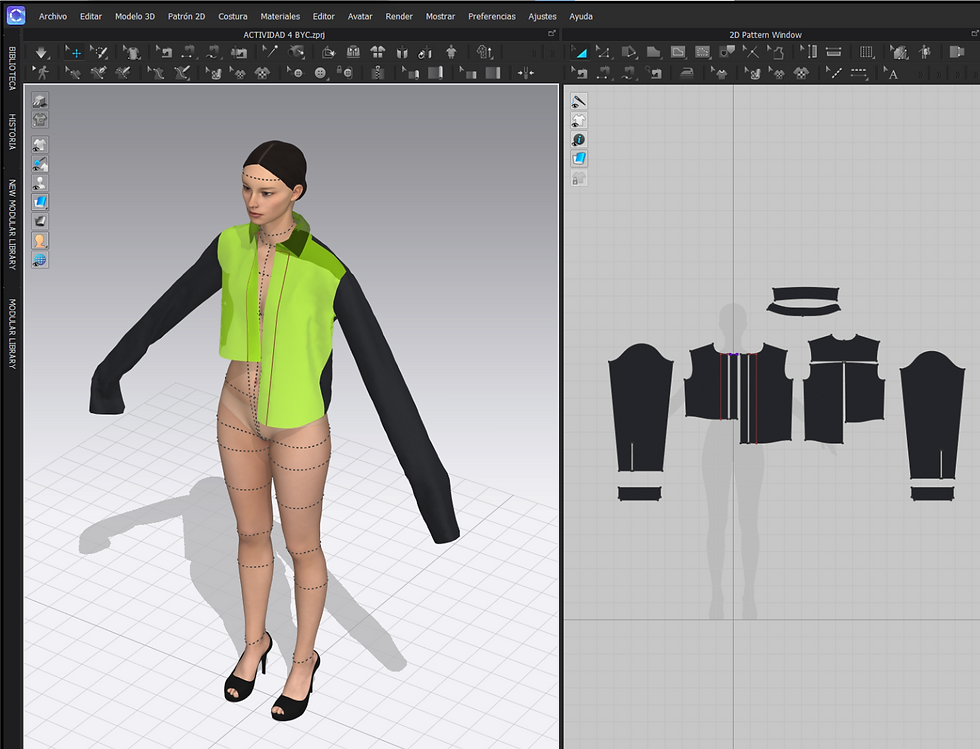Expand the MODULAR LIBRARY side panel
Viewport: 980px width, 749px height.
click(13, 334)
